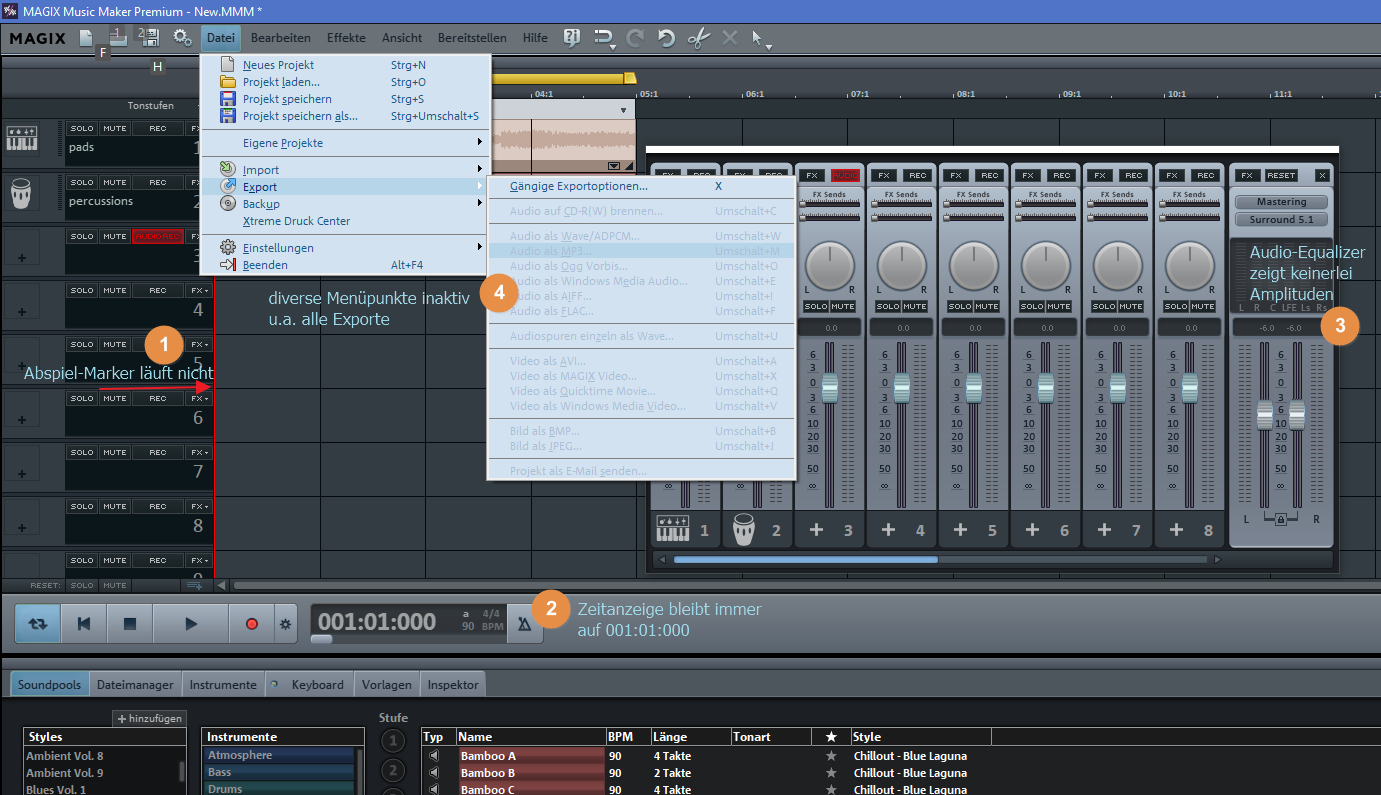This screenshot has width=1381, height=795.
Task: Select Stufe 1 pitch button
Action: (x=394, y=741)
